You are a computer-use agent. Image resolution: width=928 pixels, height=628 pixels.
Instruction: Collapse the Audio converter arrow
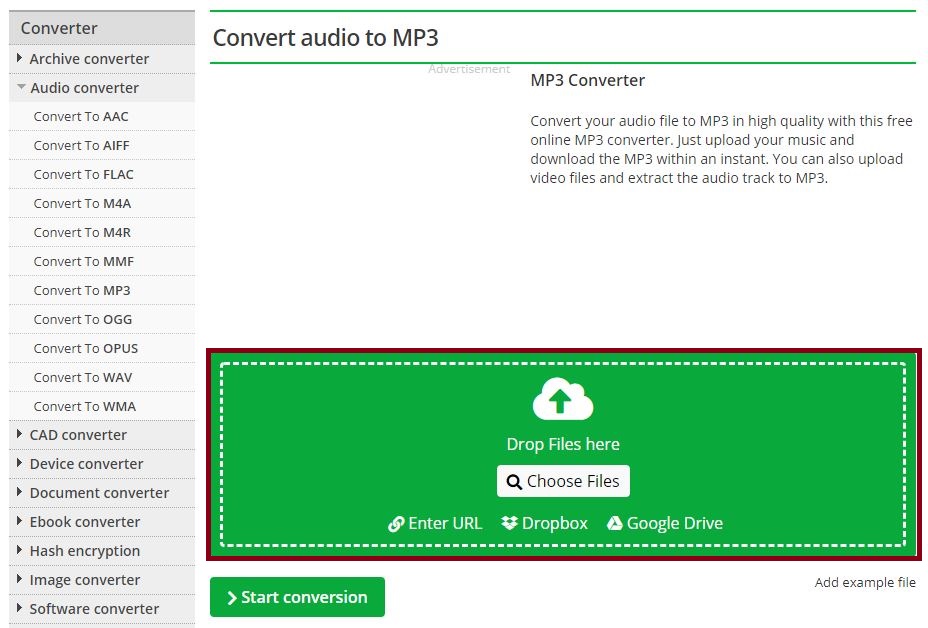(x=21, y=87)
